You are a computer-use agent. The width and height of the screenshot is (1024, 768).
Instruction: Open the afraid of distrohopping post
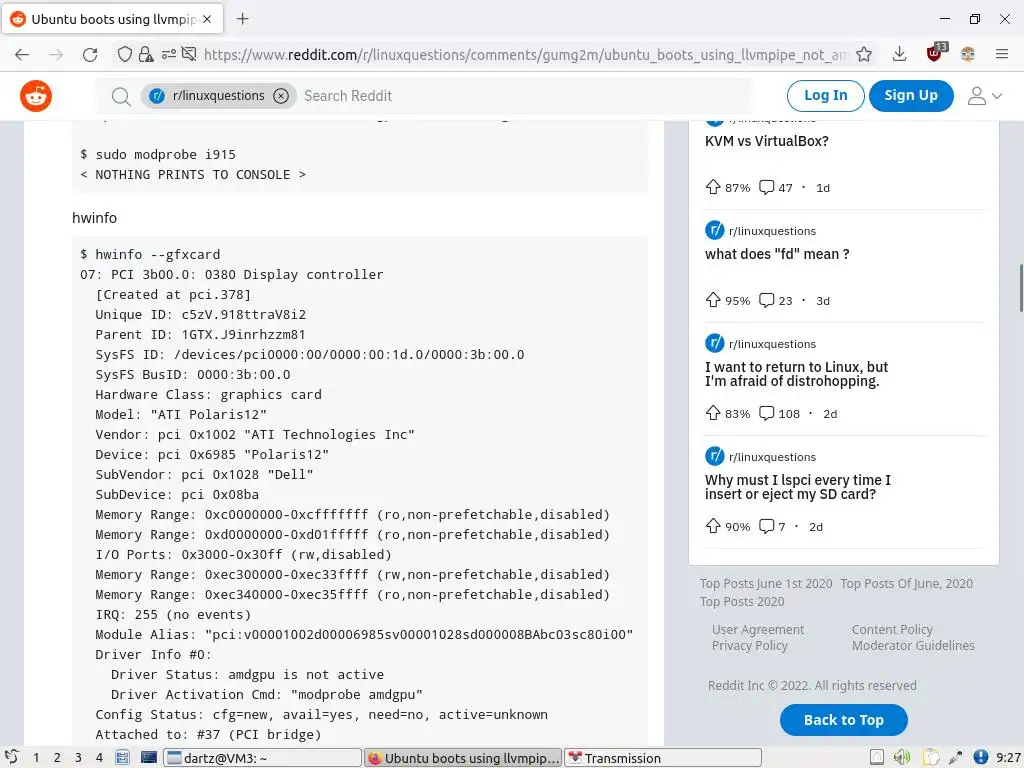(796, 374)
